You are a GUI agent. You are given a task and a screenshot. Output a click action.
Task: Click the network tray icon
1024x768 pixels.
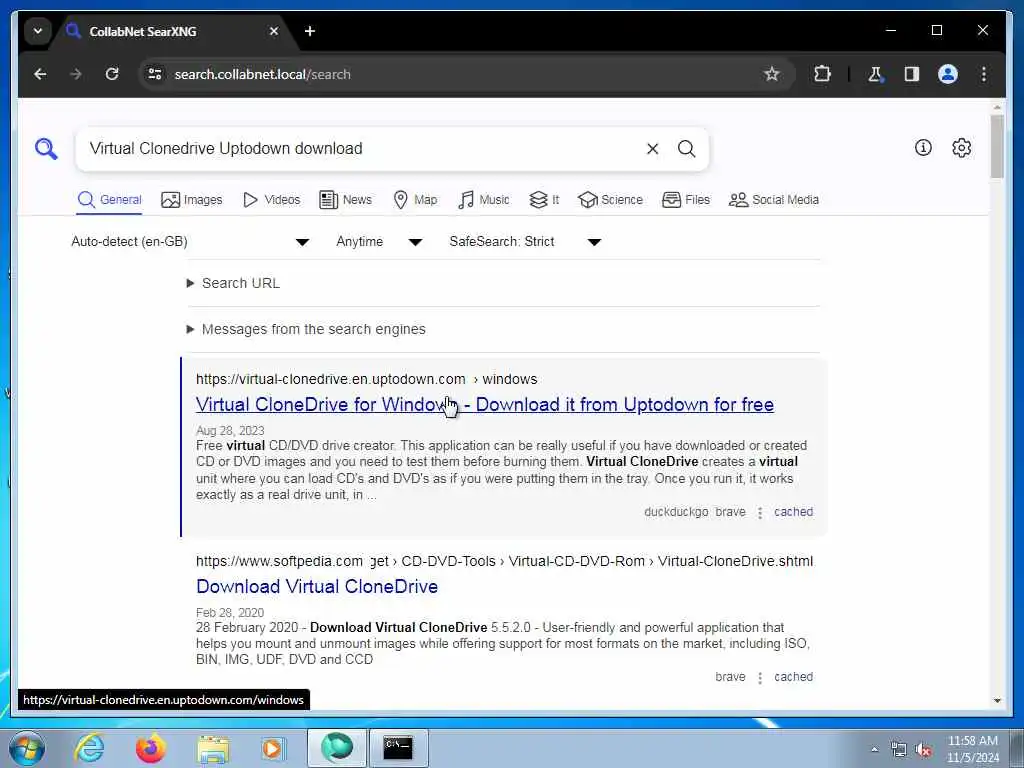point(899,750)
